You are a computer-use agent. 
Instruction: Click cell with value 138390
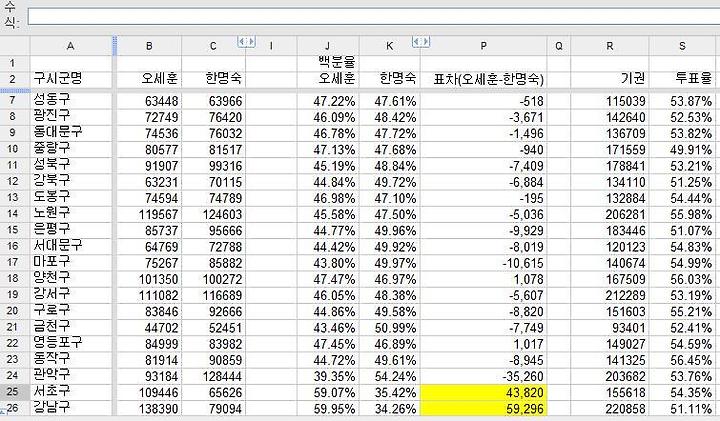click(x=149, y=409)
